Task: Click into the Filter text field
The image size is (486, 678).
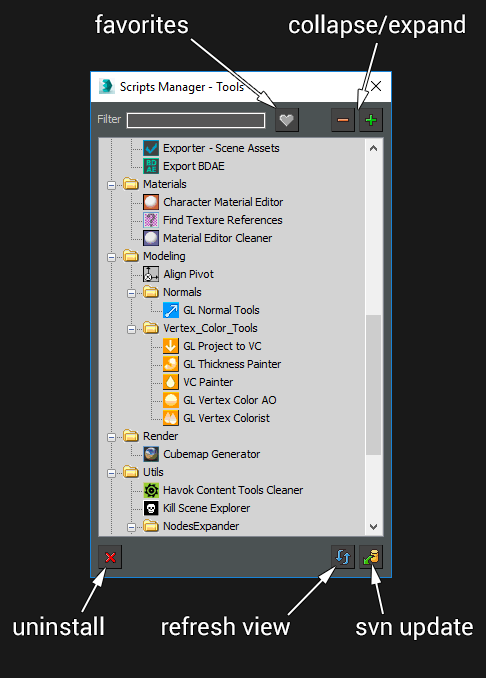Action: pyautogui.click(x=196, y=120)
